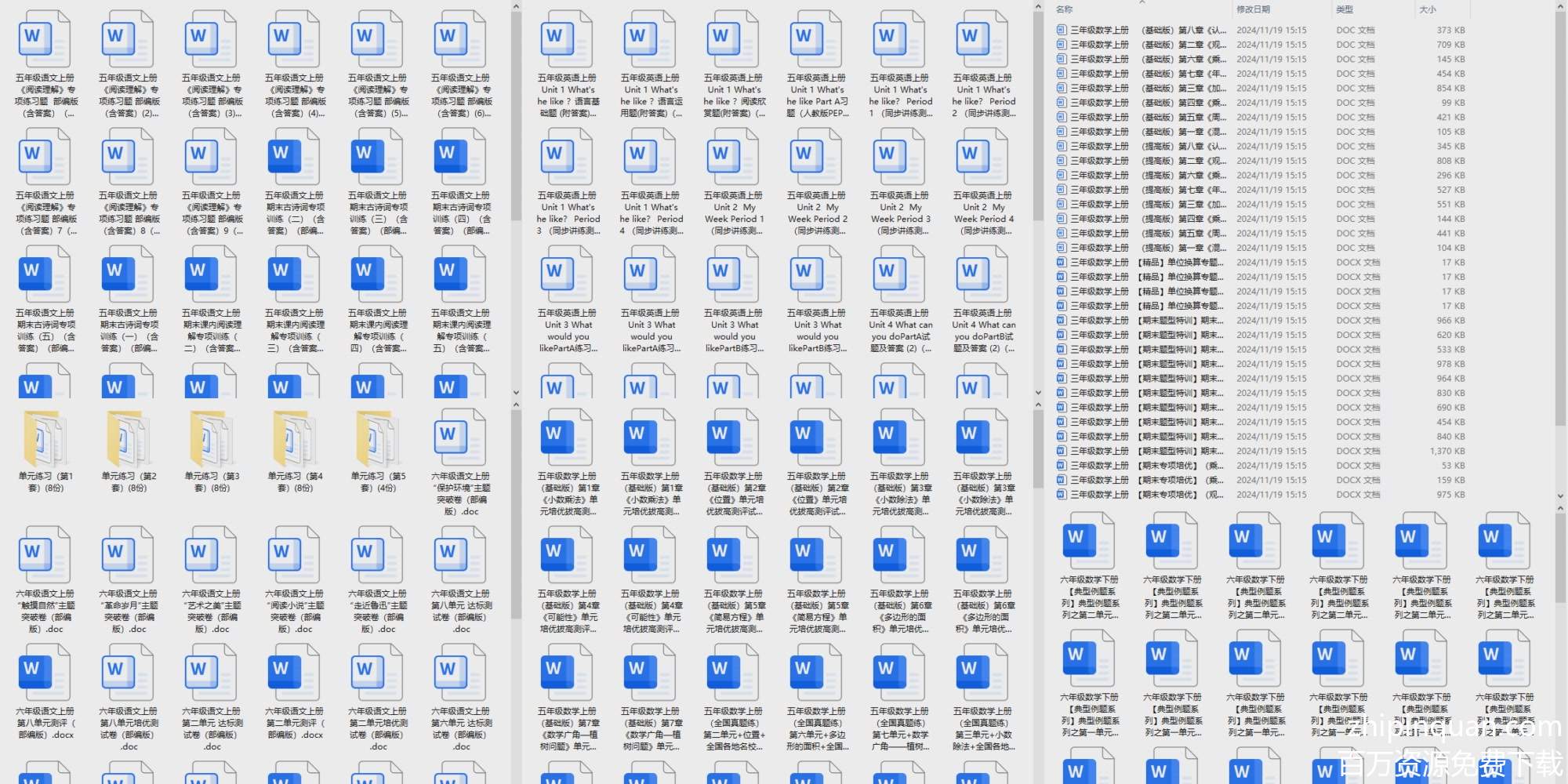Click the "53 KB" size cell

click(x=1453, y=466)
